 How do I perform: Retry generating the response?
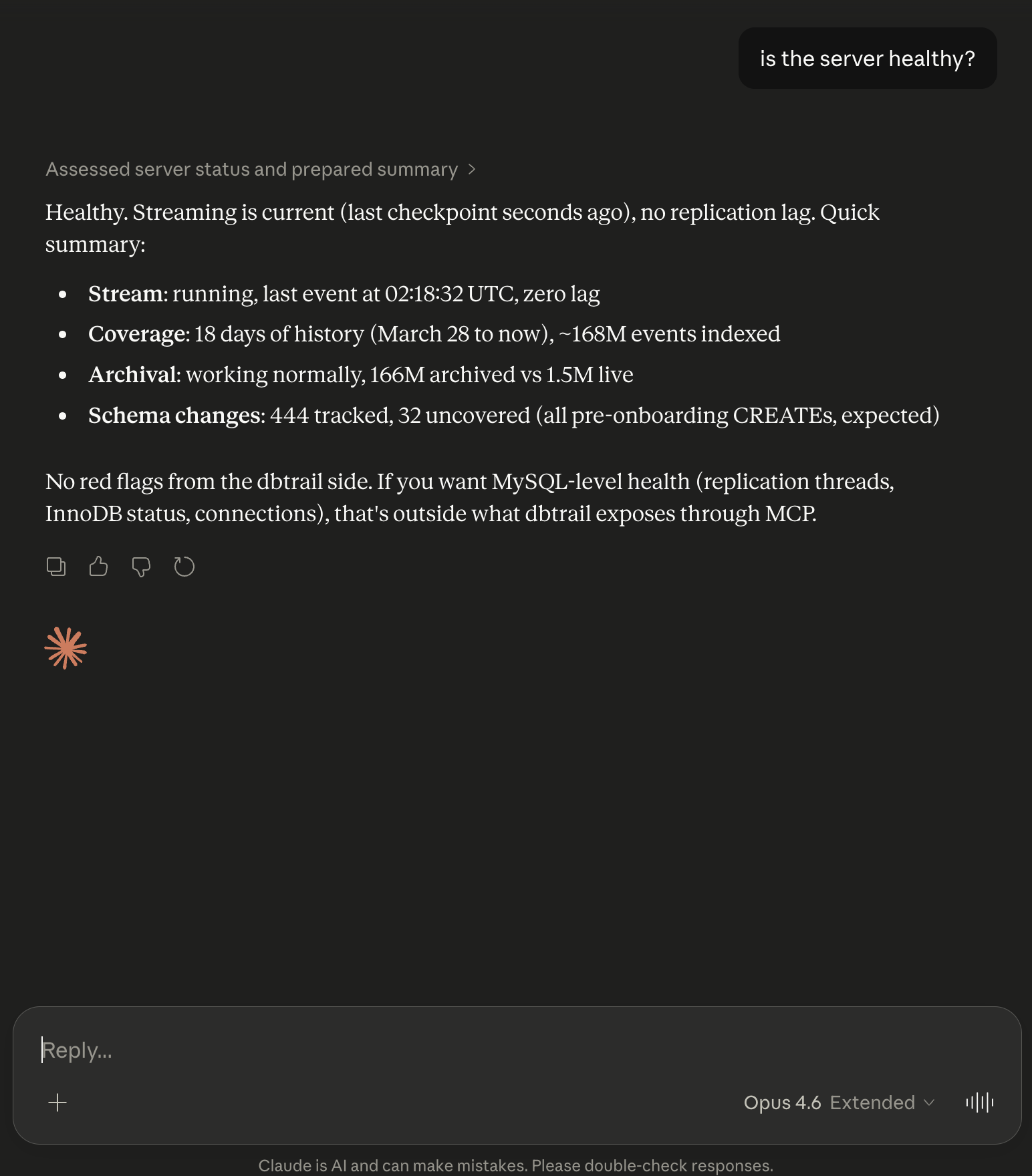tap(184, 567)
